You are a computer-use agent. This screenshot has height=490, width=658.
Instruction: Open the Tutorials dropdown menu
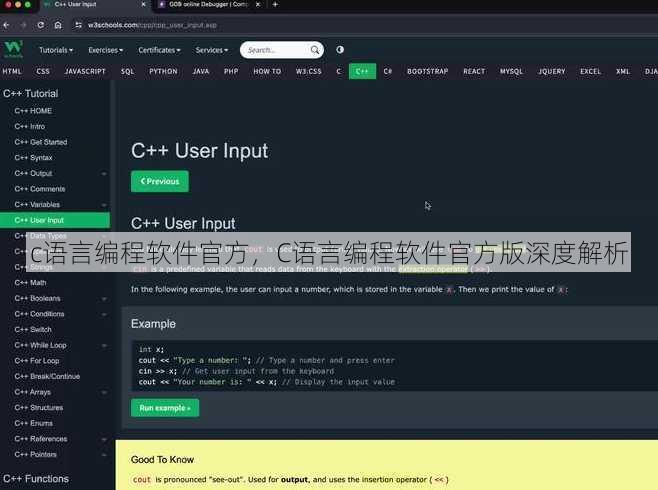pos(56,50)
